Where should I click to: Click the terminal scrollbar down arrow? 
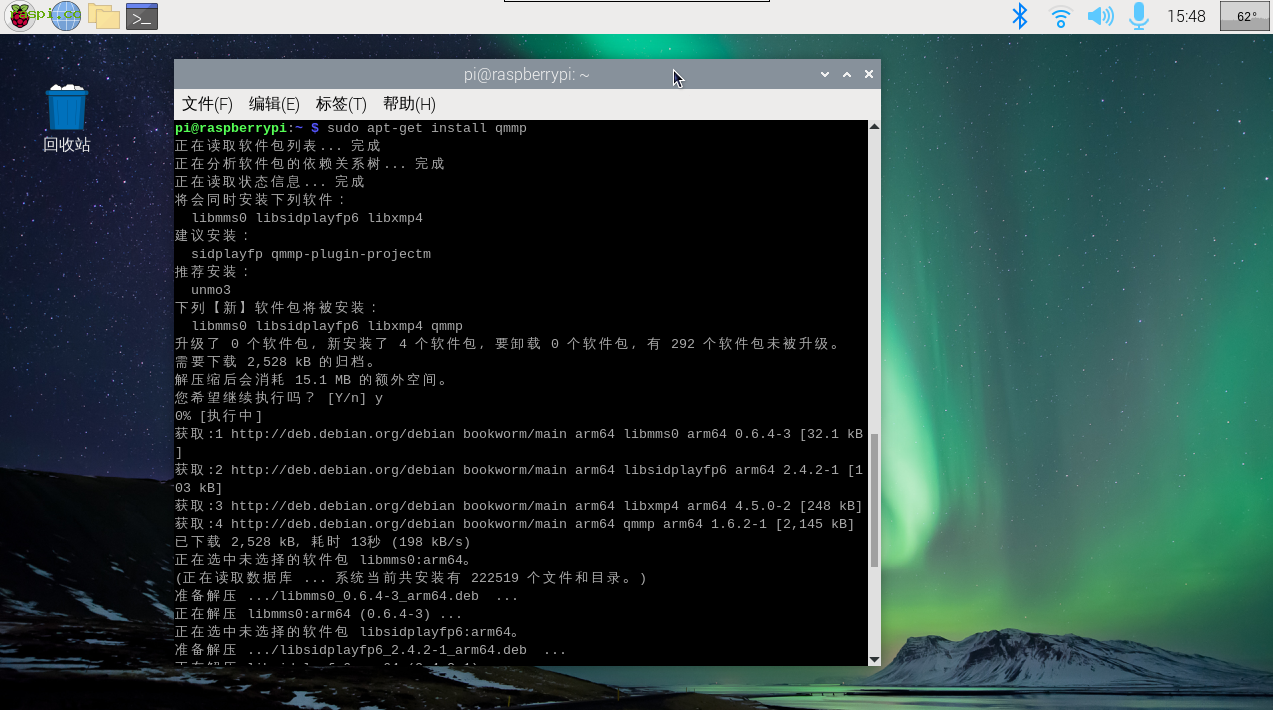pos(874,659)
